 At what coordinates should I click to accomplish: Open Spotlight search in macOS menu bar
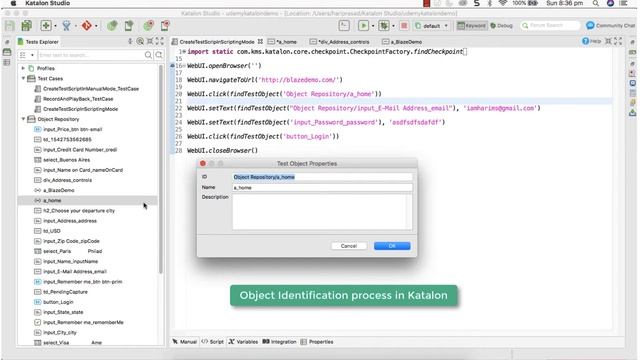coord(596,3)
